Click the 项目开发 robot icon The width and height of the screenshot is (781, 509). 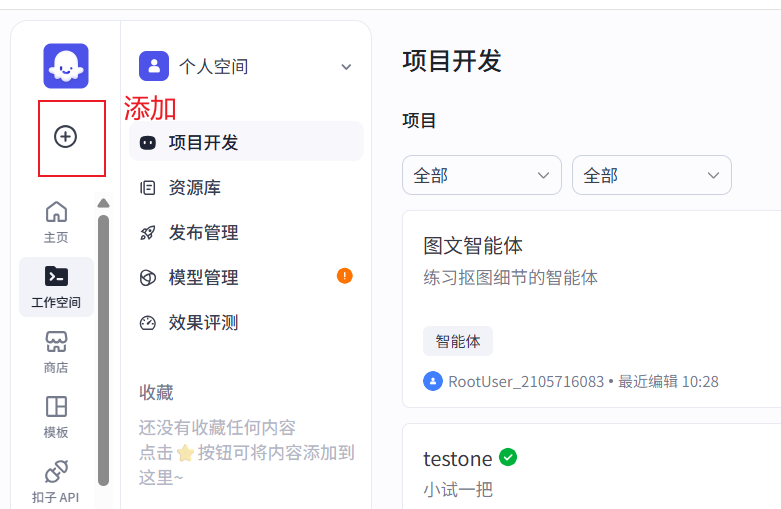point(147,143)
